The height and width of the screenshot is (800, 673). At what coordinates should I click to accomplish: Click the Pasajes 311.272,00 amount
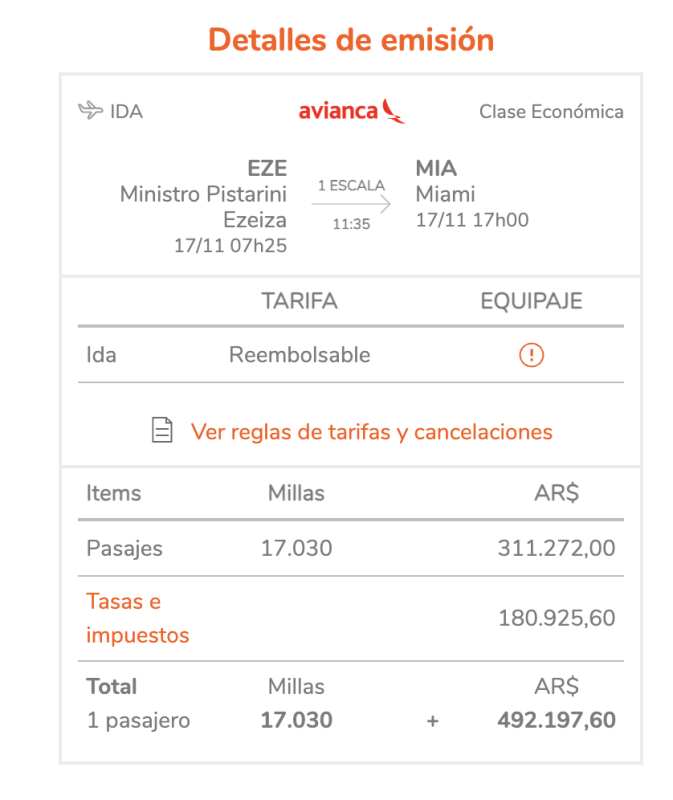[556, 548]
